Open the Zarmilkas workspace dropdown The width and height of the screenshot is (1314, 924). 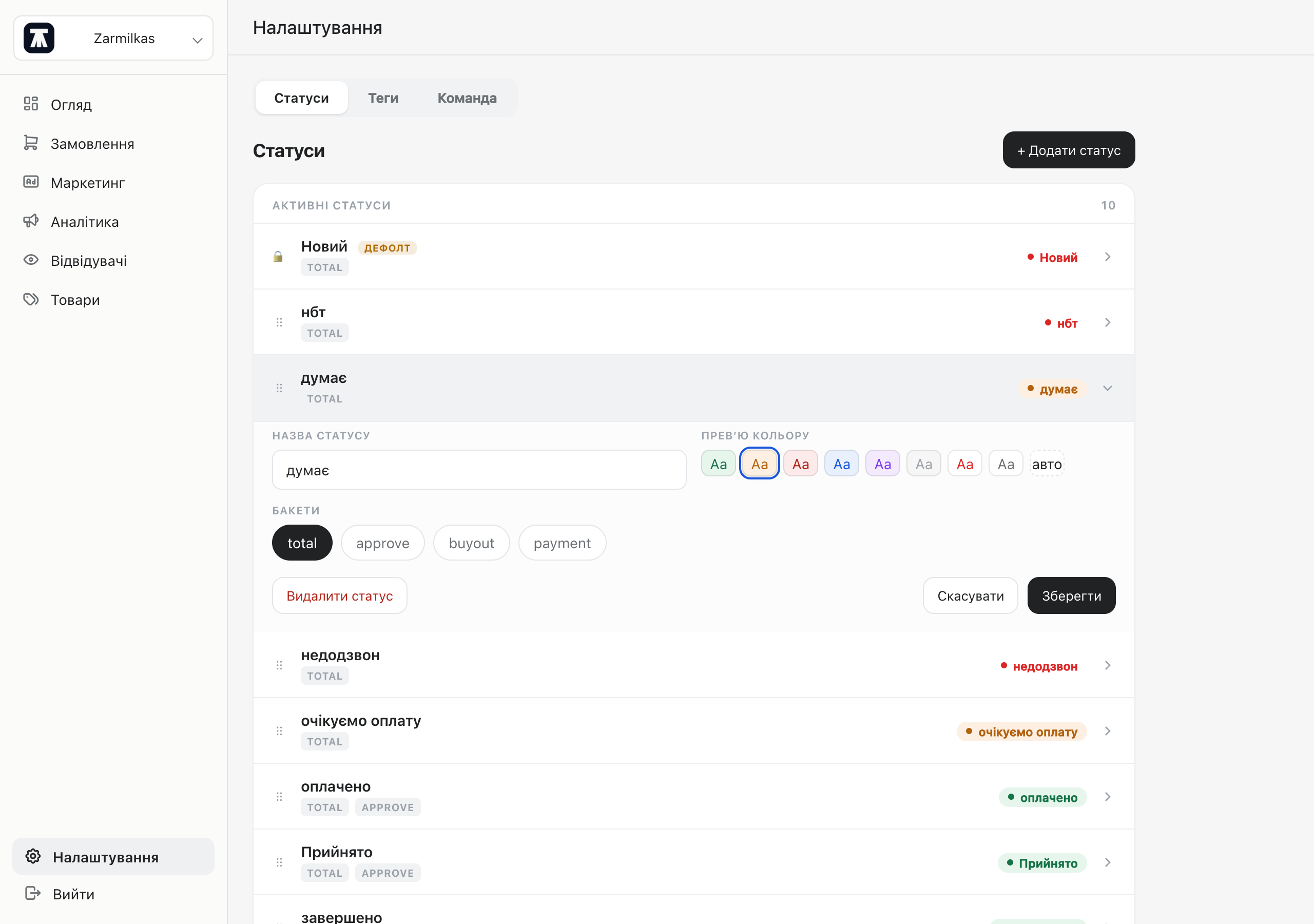coord(113,38)
